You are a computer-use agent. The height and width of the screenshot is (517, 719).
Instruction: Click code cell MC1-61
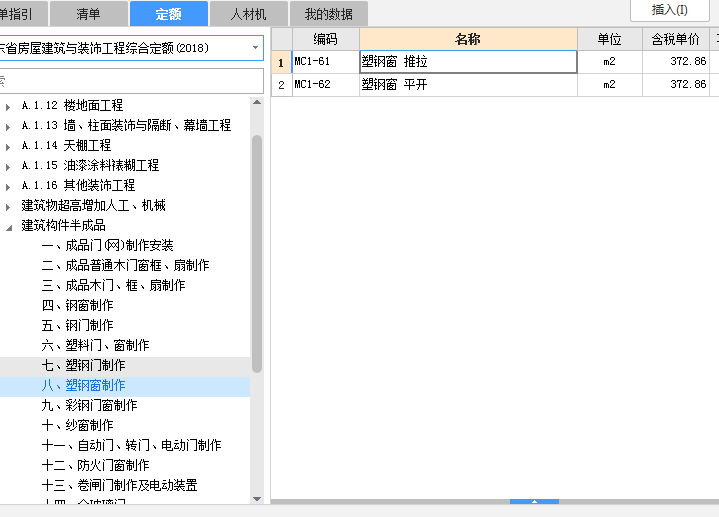326,62
